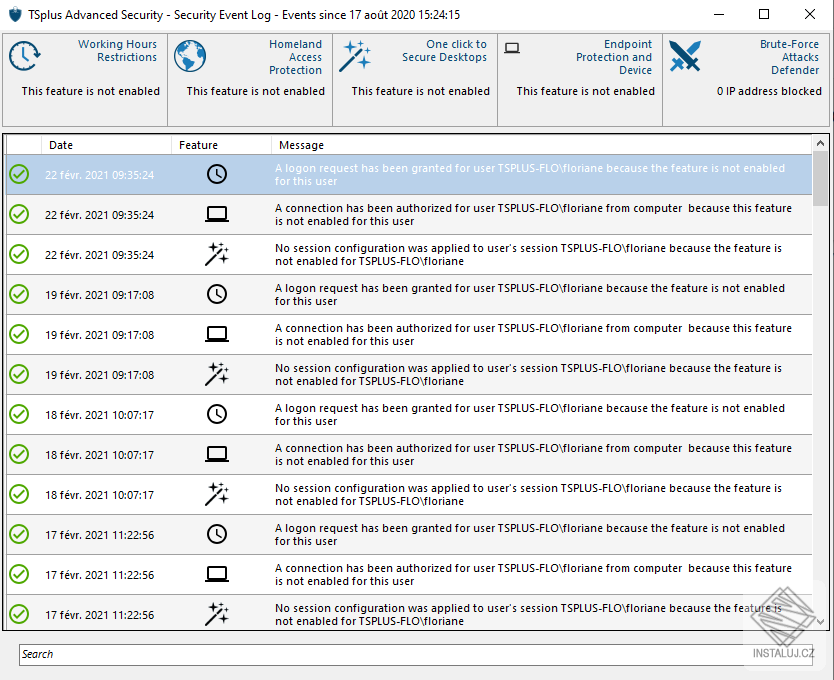The image size is (834, 680).
Task: Click wand feature icon in 22 févr. 09:35:24 row
Action: tap(217, 254)
